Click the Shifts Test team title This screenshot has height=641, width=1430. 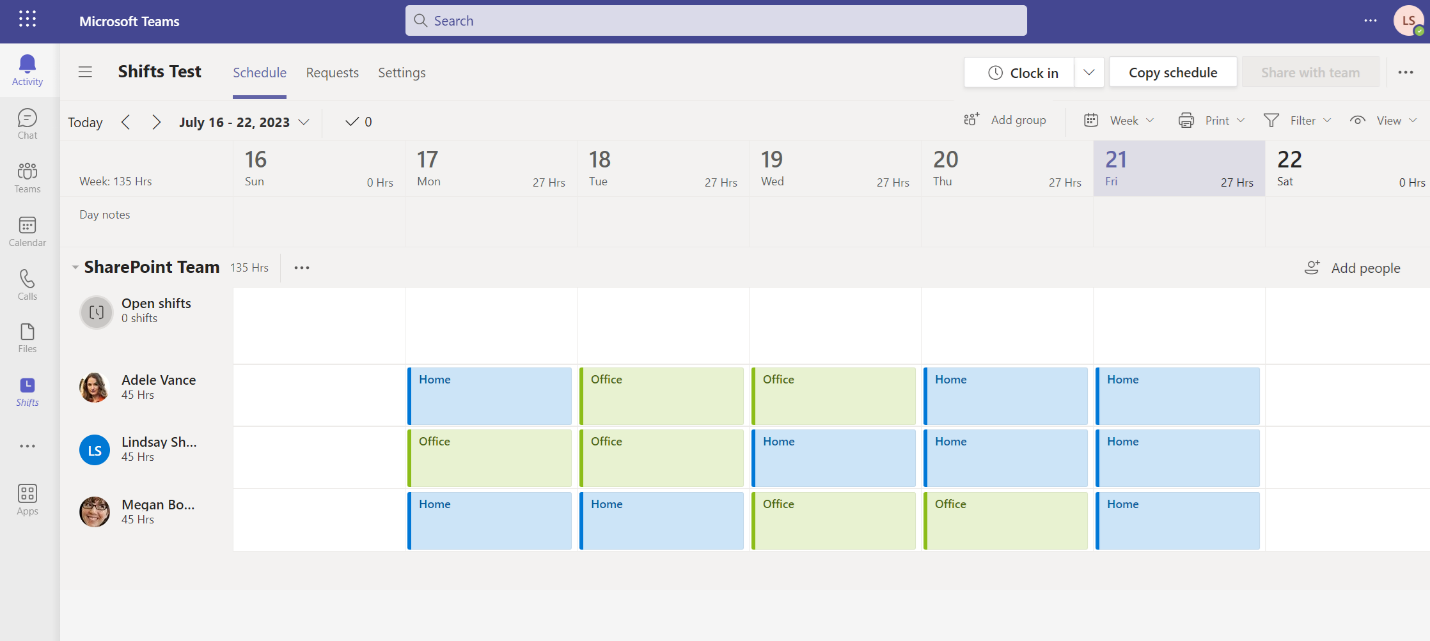point(160,72)
